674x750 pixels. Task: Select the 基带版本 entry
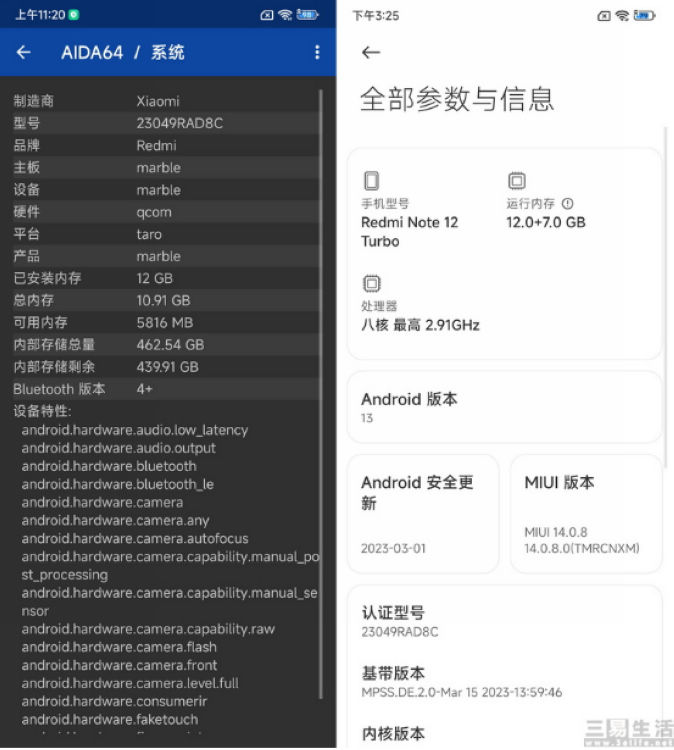pos(504,683)
